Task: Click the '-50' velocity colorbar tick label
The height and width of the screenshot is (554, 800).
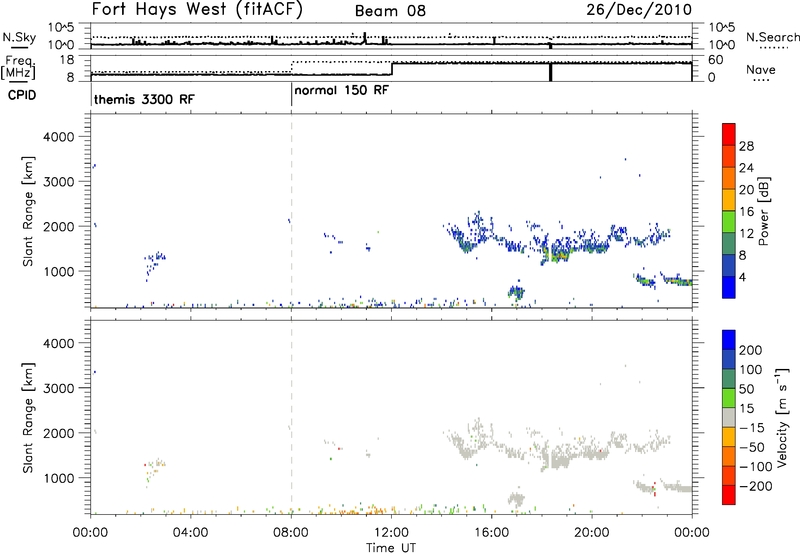Action: 752,447
